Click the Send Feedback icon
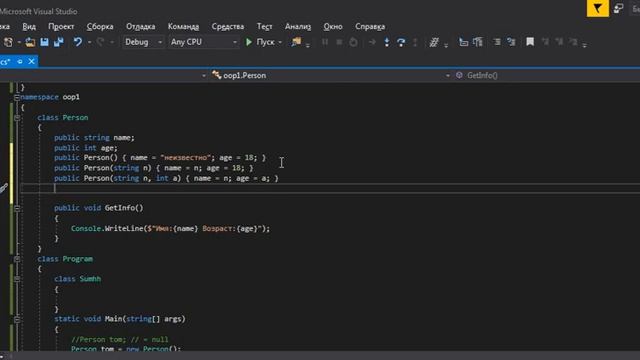 point(618,8)
